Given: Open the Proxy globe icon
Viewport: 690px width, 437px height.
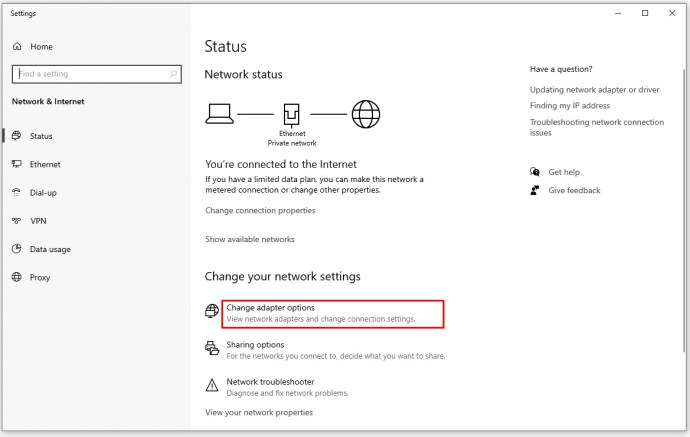Looking at the screenshot, I should tap(16, 277).
